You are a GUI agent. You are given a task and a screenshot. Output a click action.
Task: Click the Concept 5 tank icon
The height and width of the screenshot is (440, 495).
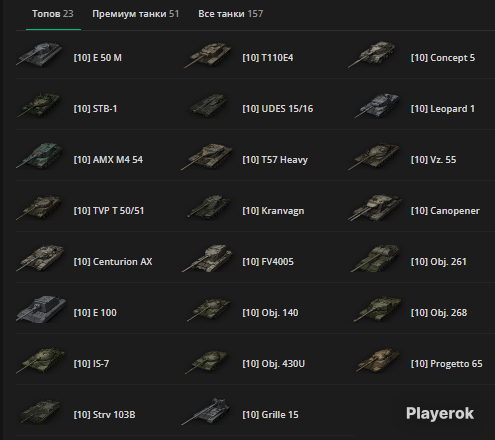(372, 54)
